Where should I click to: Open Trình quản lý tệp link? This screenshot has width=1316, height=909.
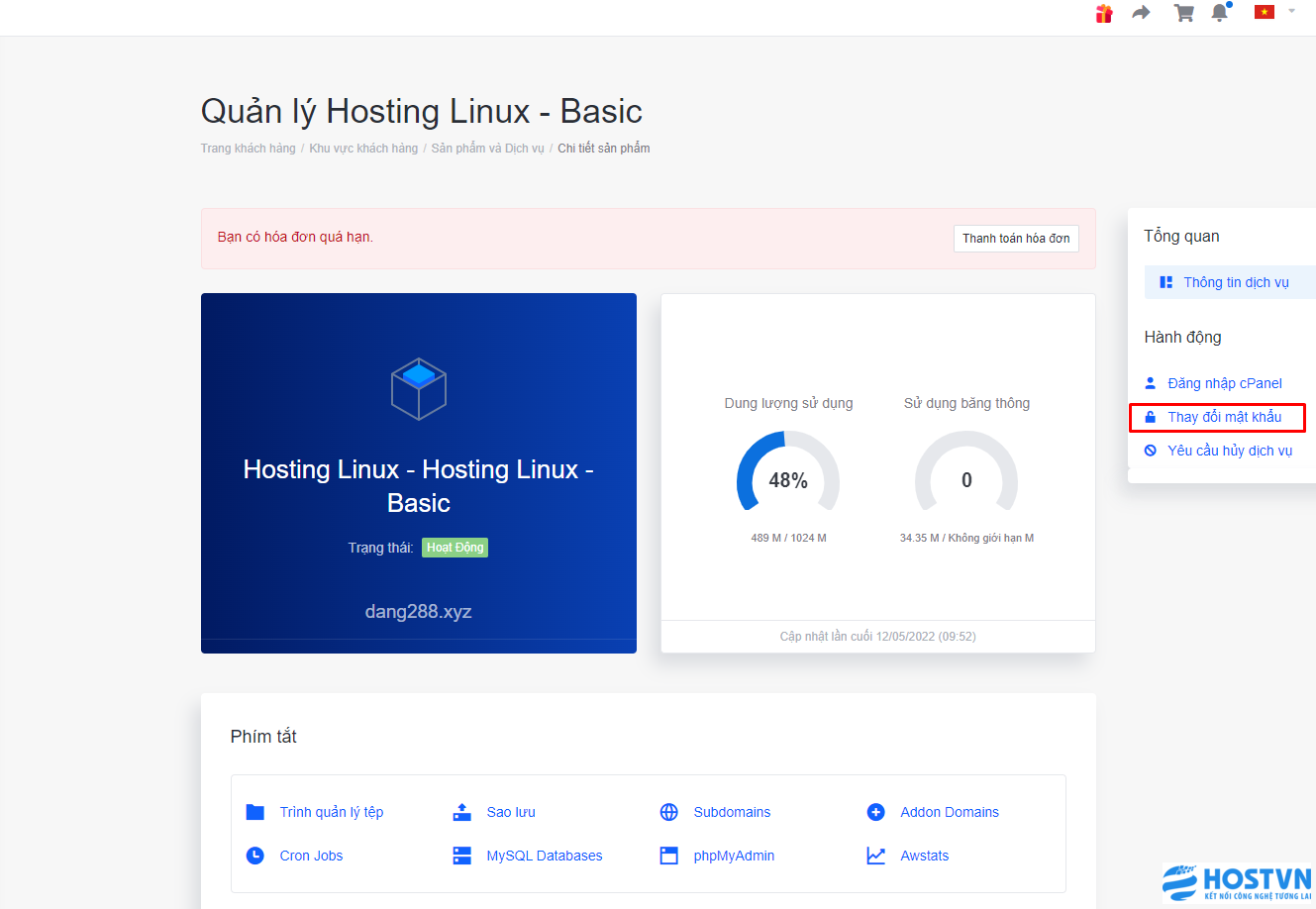click(331, 812)
